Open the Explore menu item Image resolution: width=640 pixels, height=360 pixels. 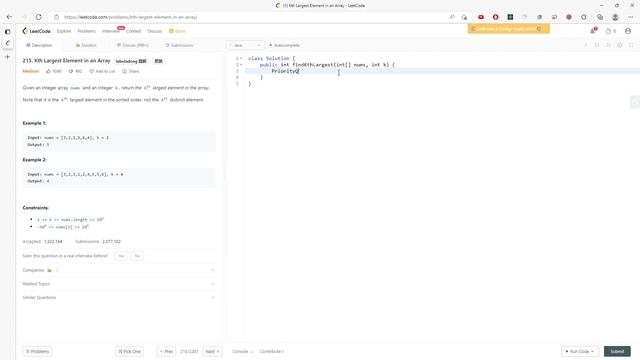(x=64, y=31)
